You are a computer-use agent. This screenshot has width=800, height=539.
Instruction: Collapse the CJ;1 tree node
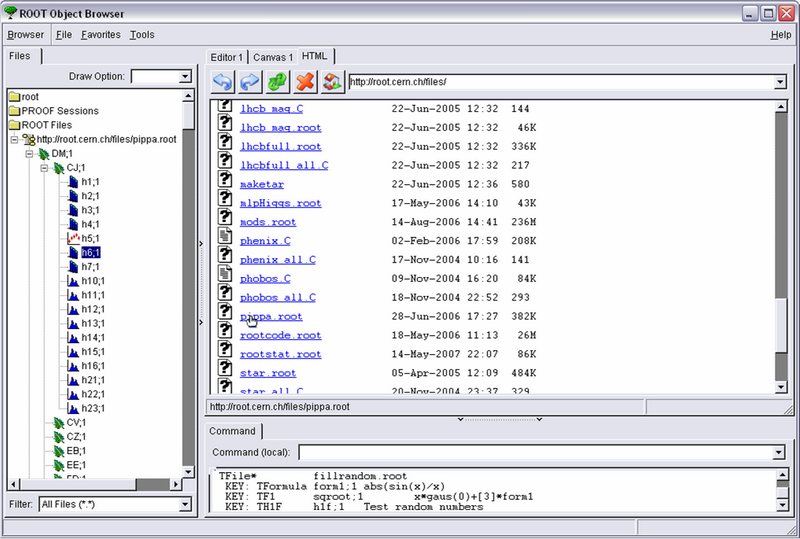click(x=44, y=168)
